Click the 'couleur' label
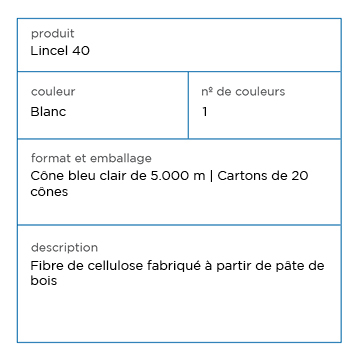Viewport: 360px width, 360px height. tap(53, 92)
